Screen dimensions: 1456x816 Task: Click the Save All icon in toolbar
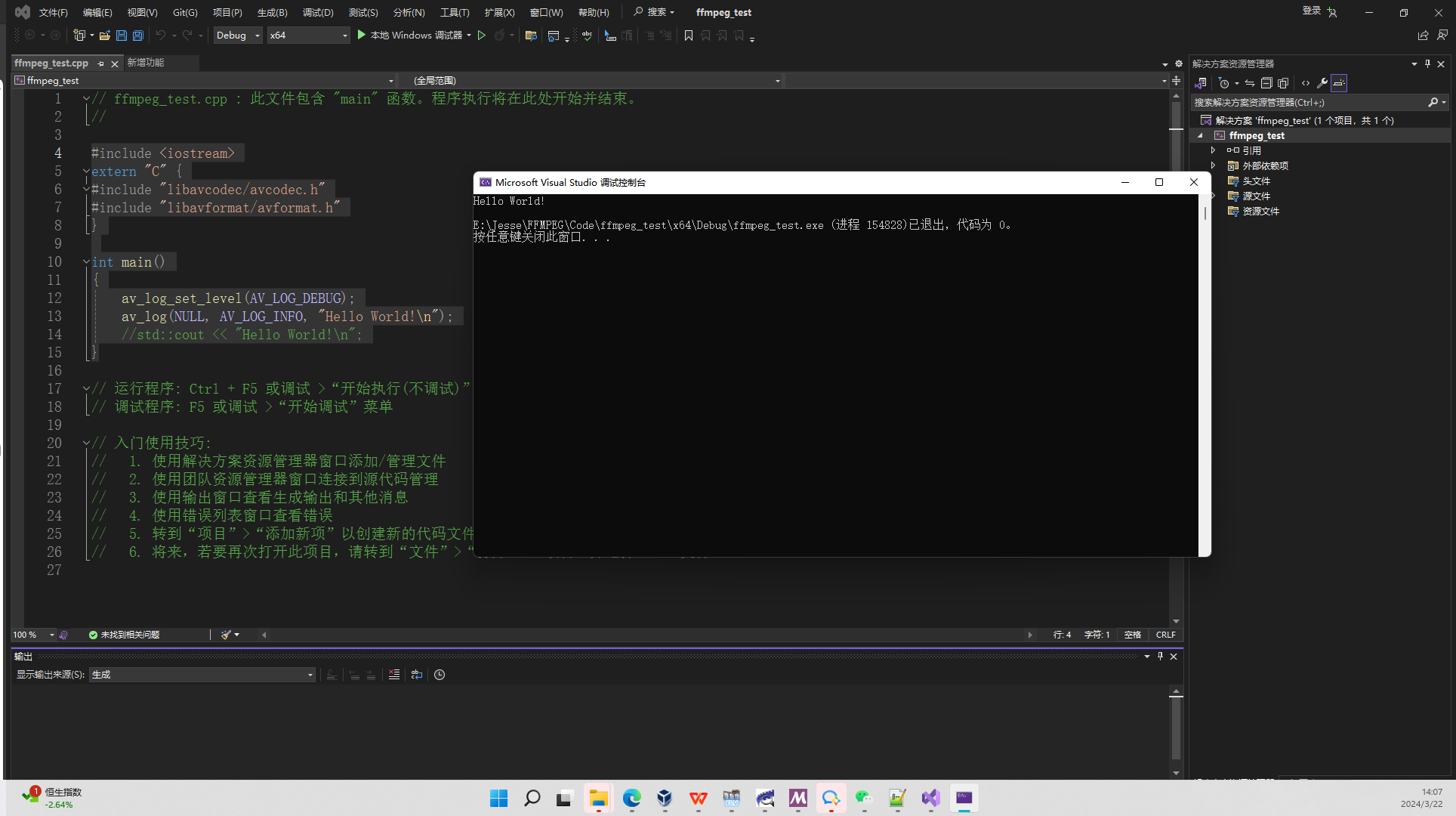pos(137,36)
